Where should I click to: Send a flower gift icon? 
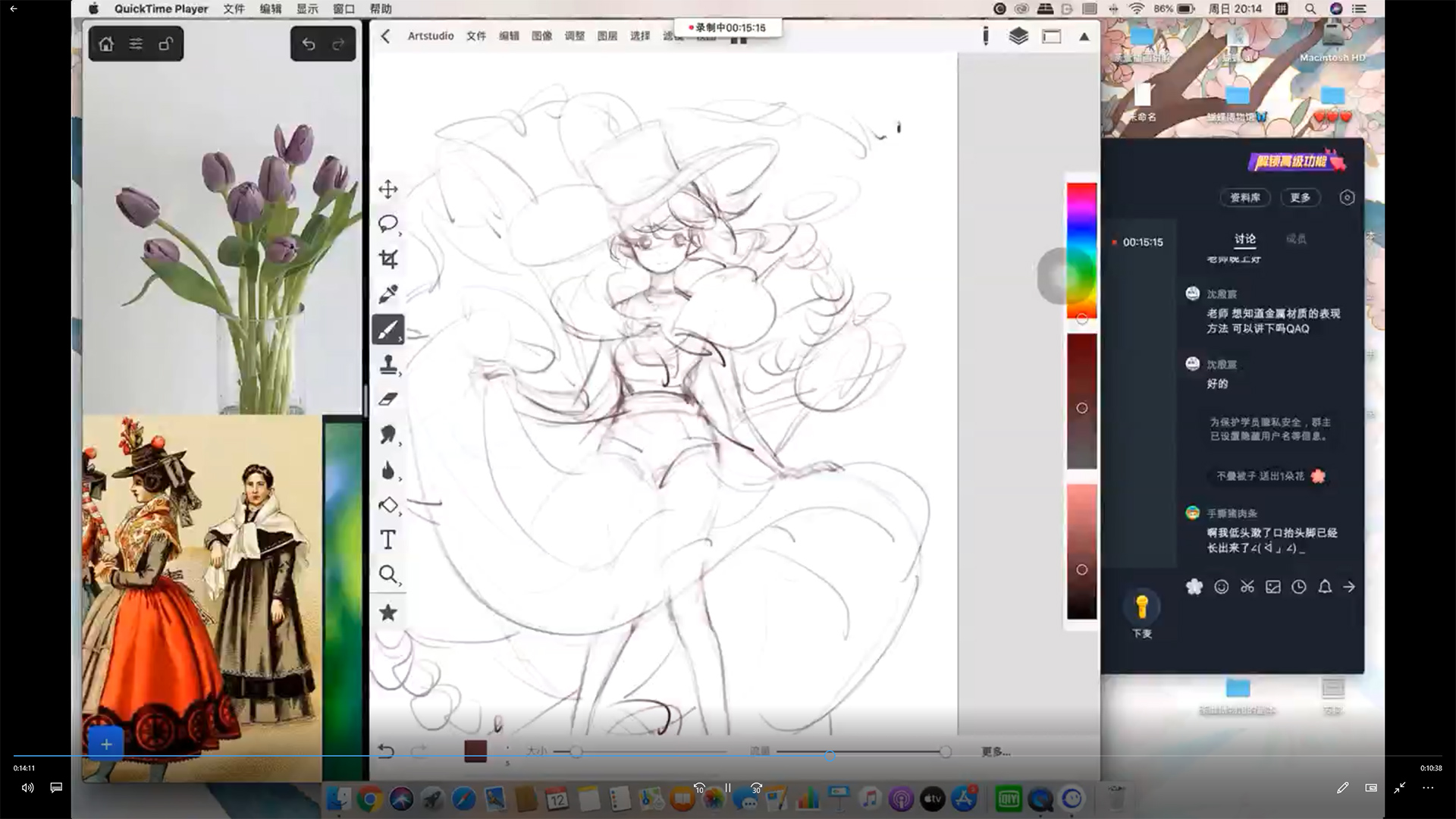tap(1194, 587)
